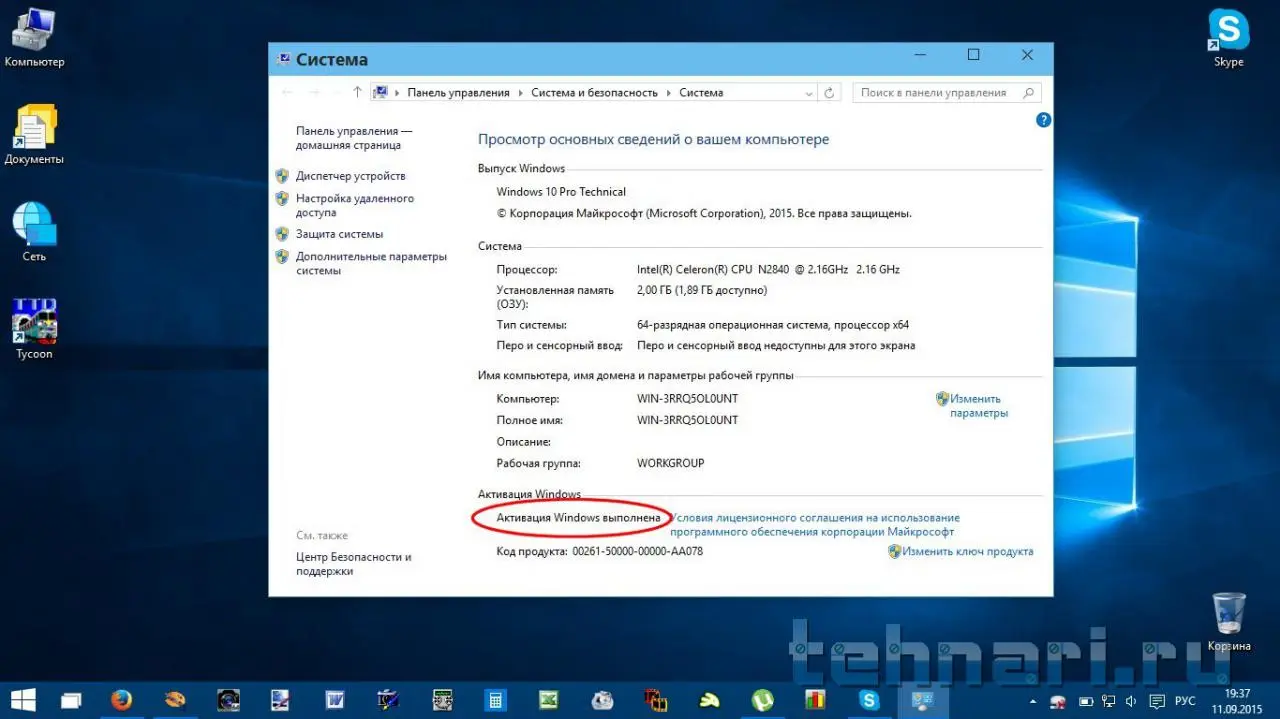This screenshot has width=1280, height=719.
Task: Open the Calculator taskbar icon
Action: pyautogui.click(x=494, y=699)
